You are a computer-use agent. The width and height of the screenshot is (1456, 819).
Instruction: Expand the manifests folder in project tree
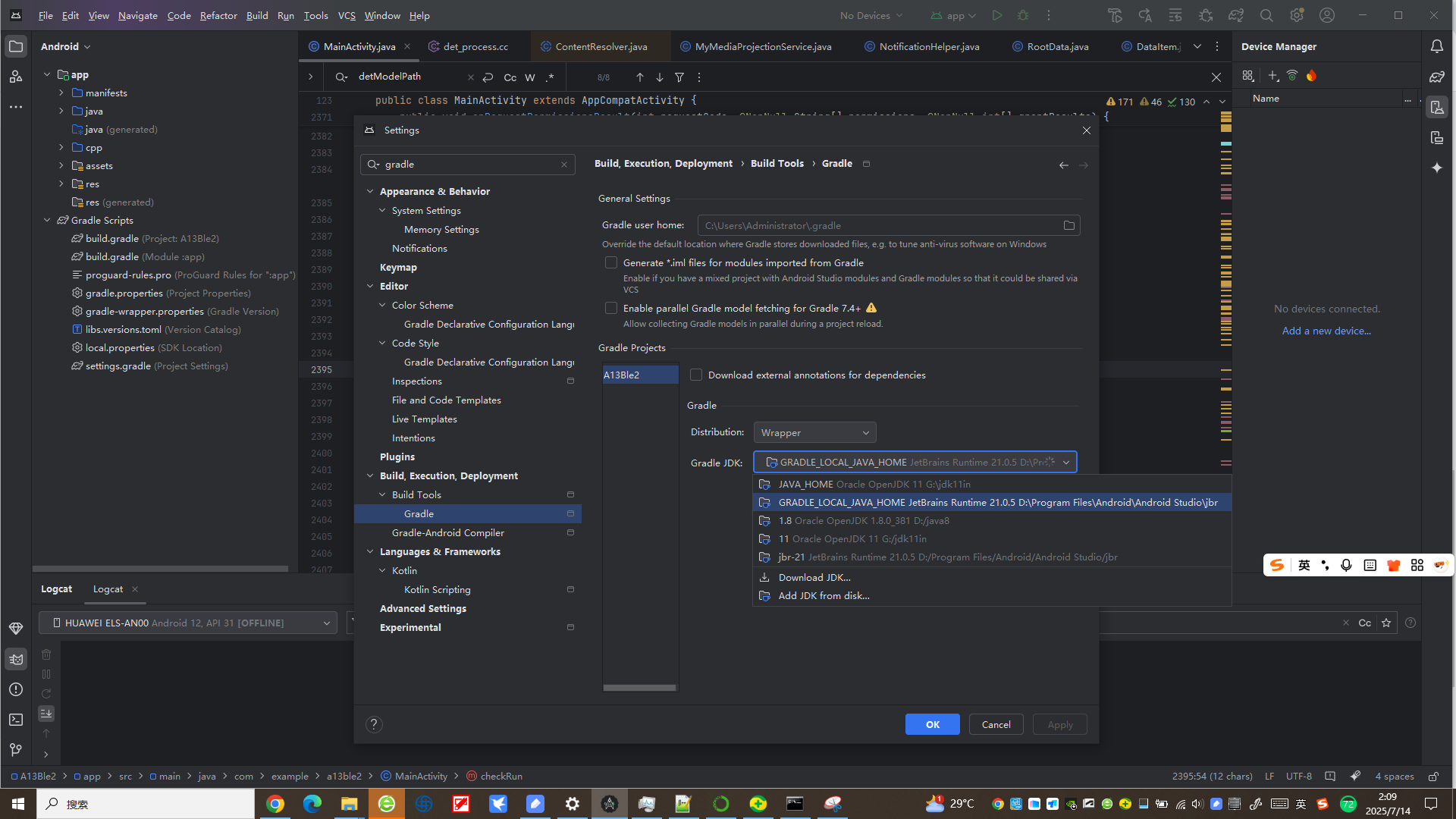pos(61,93)
